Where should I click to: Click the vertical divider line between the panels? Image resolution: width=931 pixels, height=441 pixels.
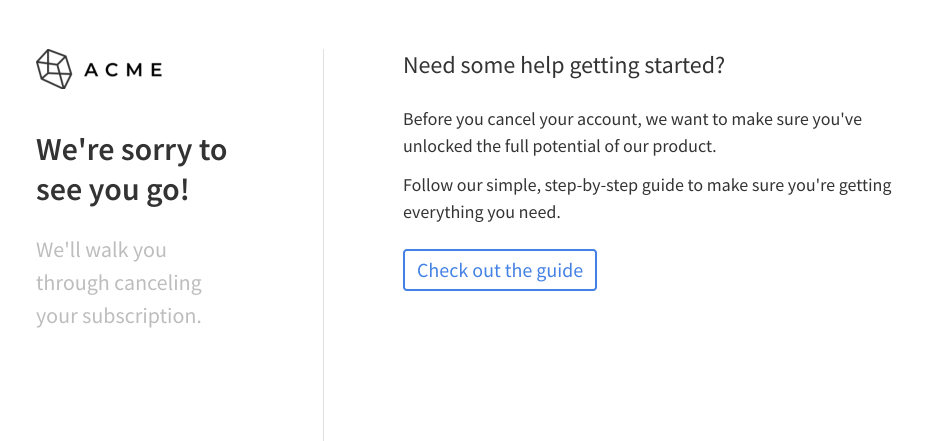click(324, 245)
